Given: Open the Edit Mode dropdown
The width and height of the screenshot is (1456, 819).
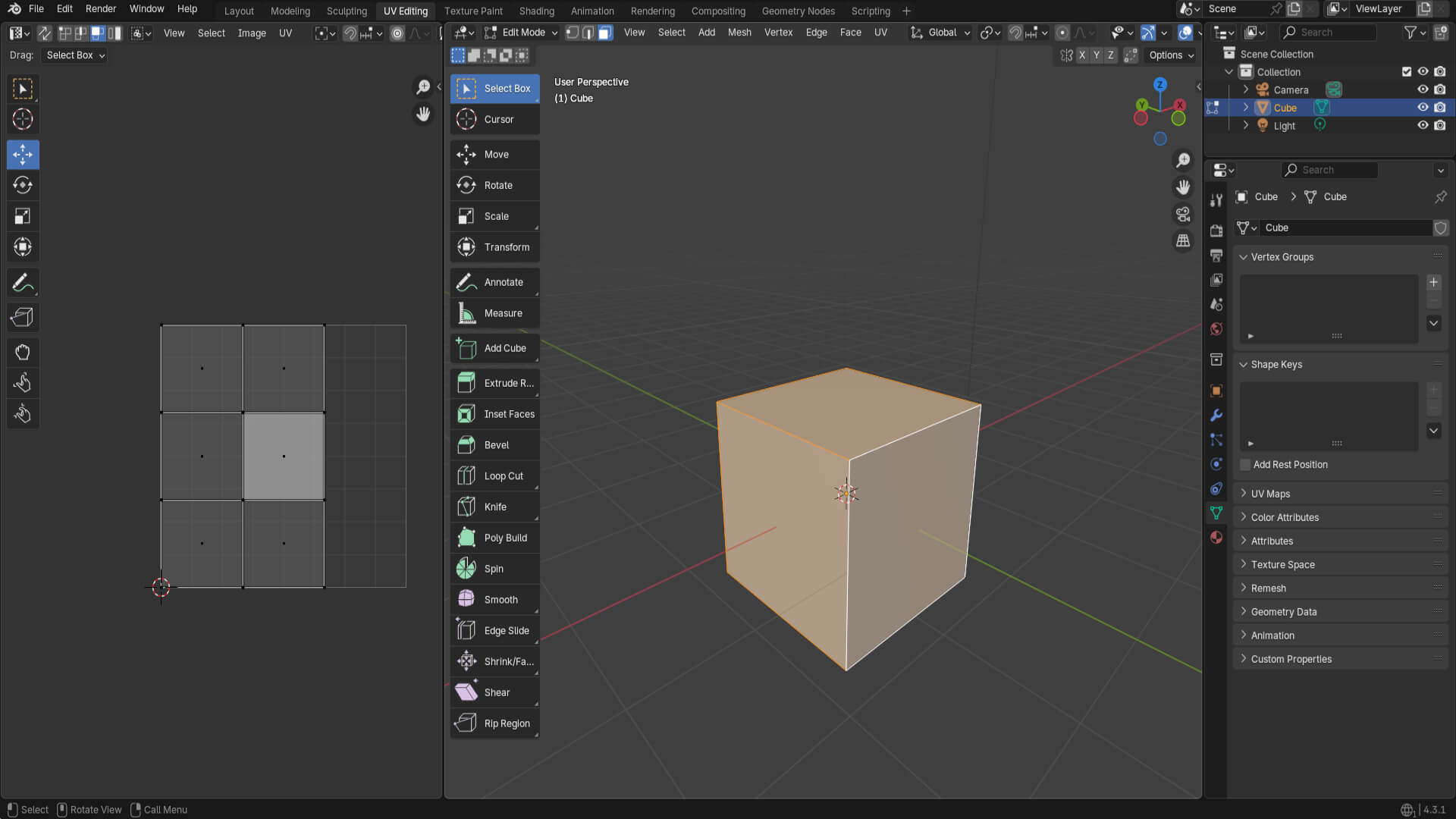Looking at the screenshot, I should [522, 33].
